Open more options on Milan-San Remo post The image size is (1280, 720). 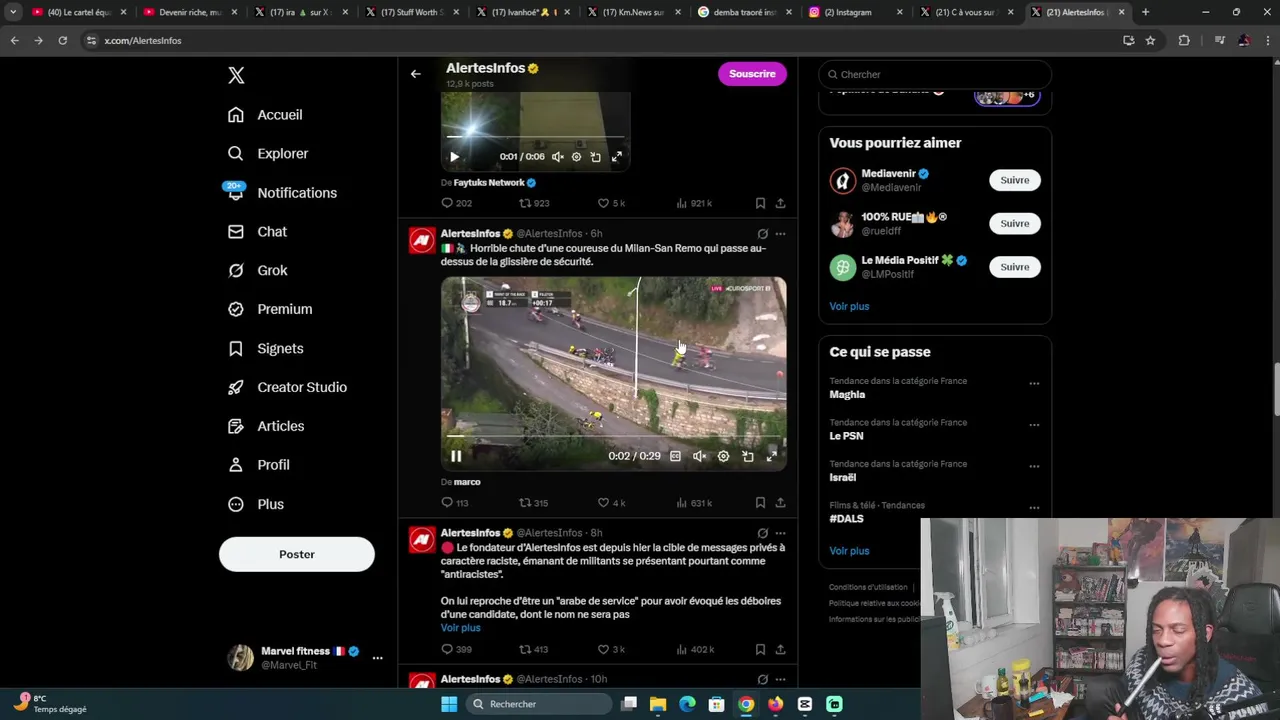[780, 234]
